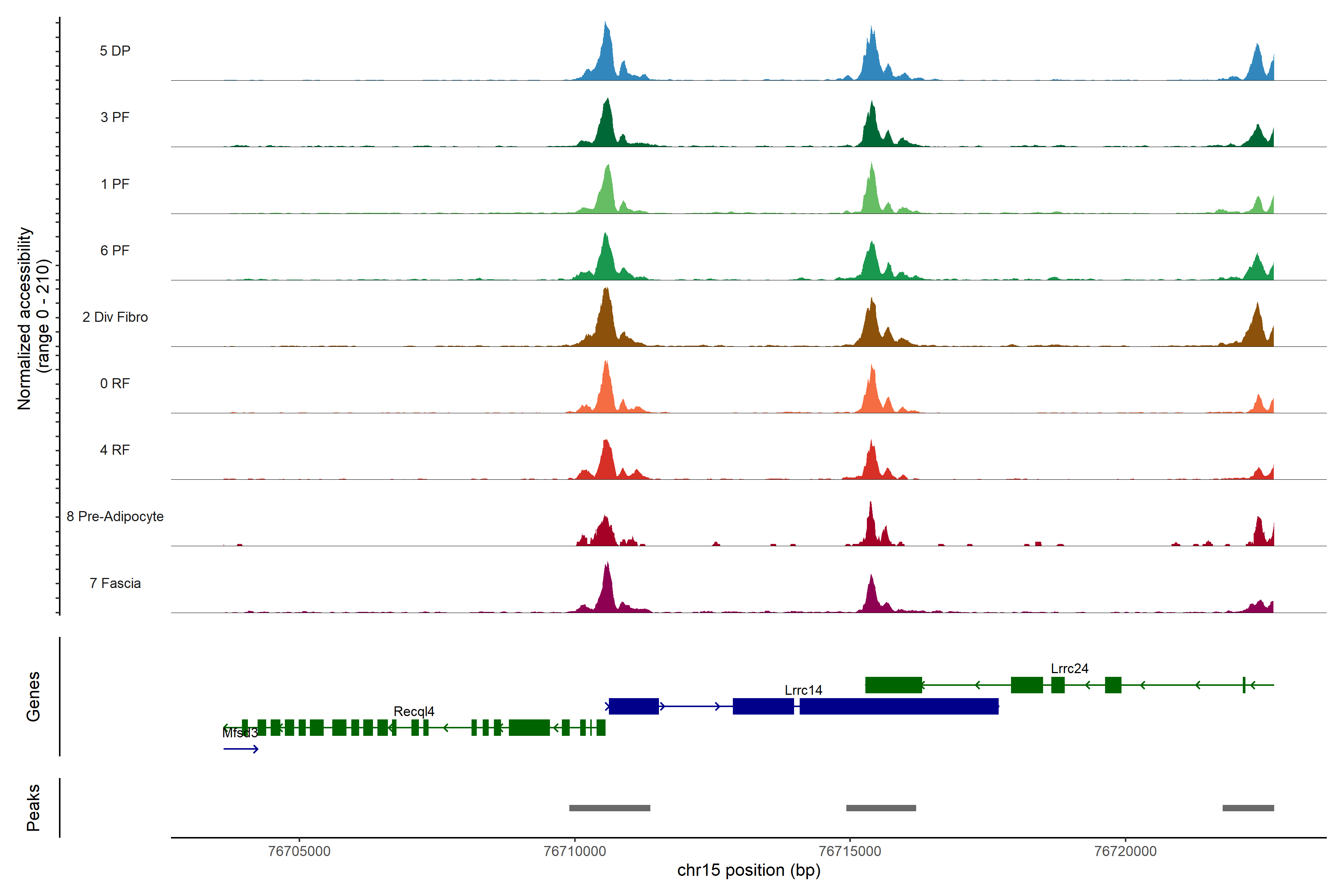Select the 2 Div Fibro track label
The height and width of the screenshot is (896, 1344).
tap(115, 317)
